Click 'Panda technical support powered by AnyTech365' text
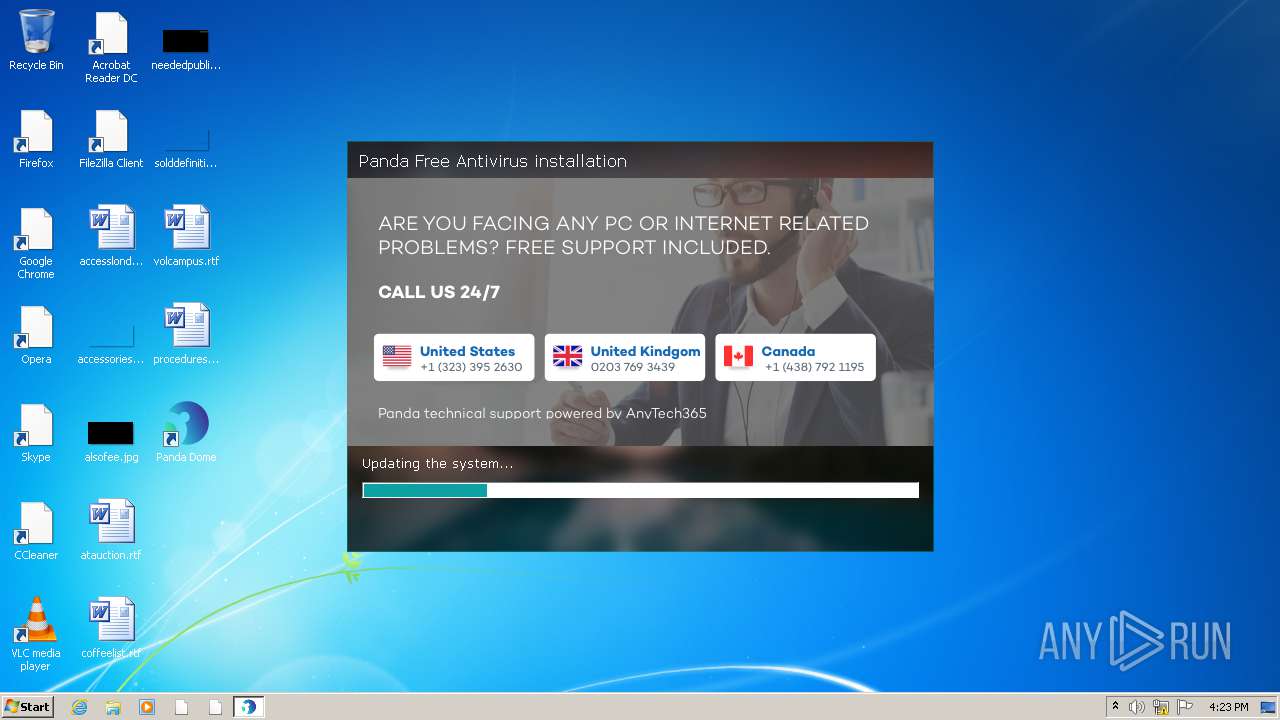Image resolution: width=1280 pixels, height=720 pixels. pyautogui.click(x=542, y=413)
